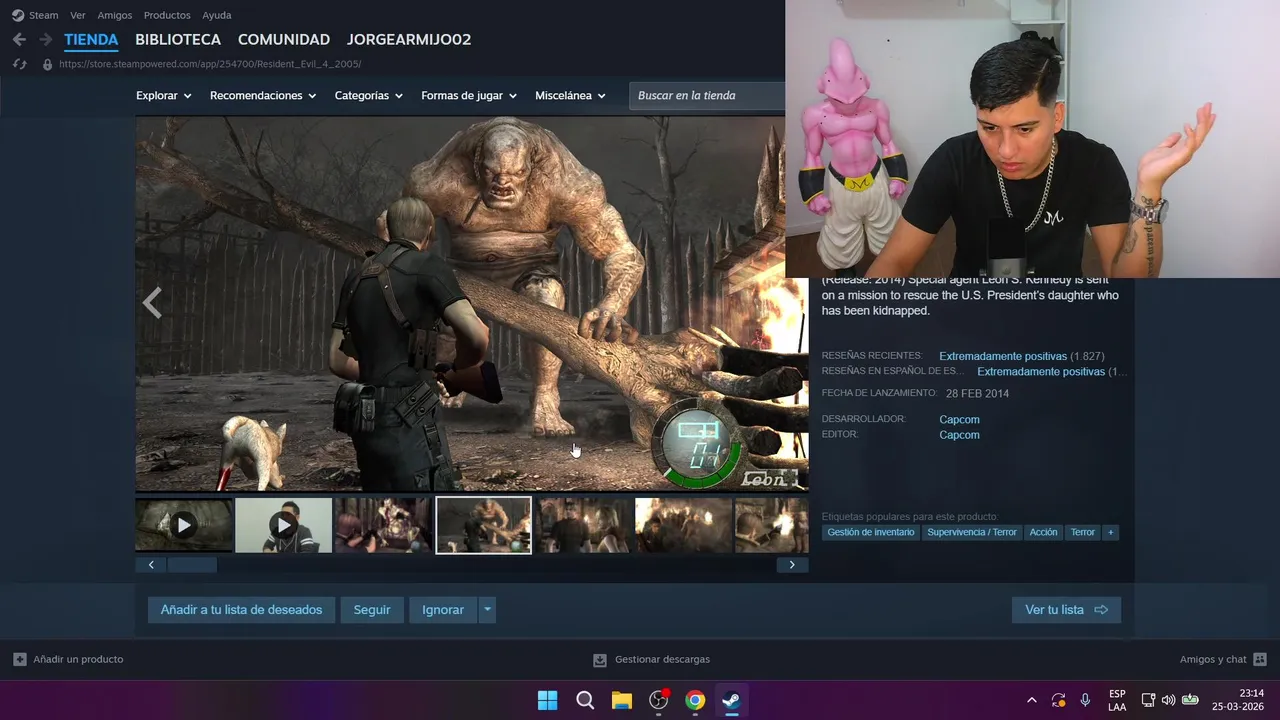Click the Seguir button

click(x=372, y=610)
